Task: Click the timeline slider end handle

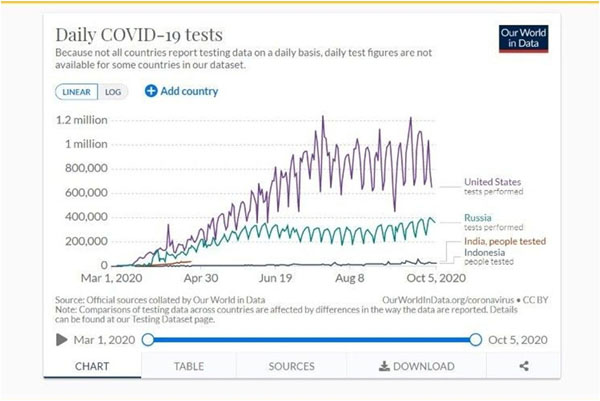Action: (x=475, y=339)
